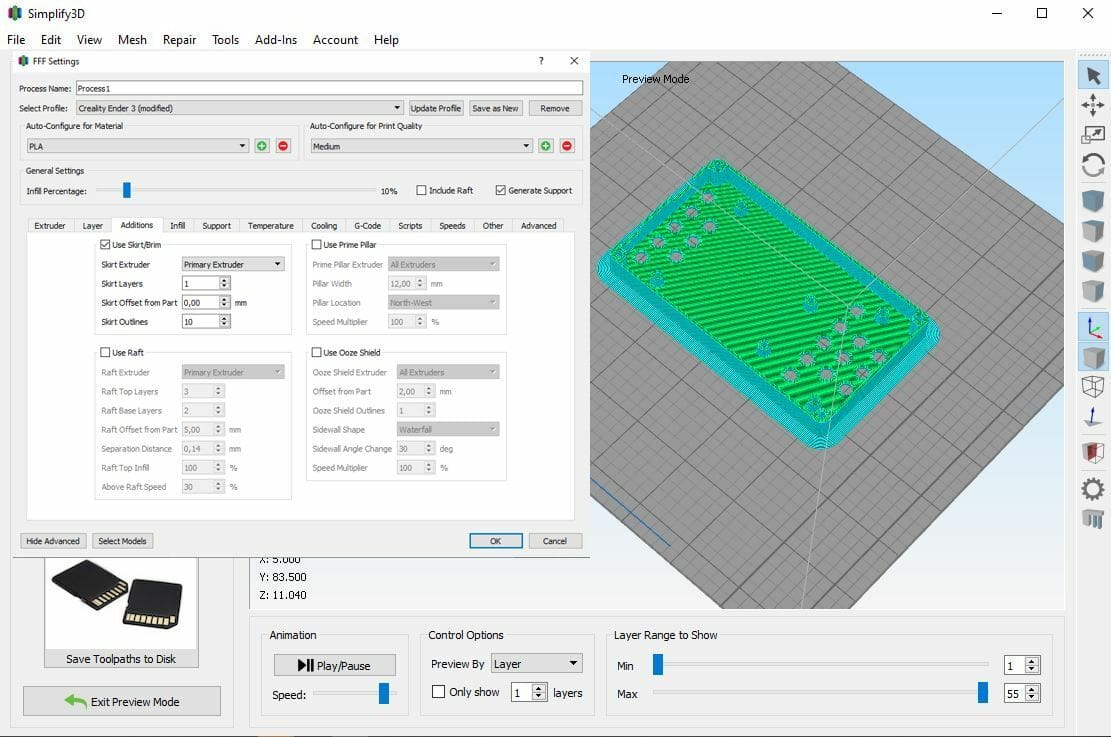This screenshot has width=1111, height=737.
Task: Switch to the Support tab
Action: click(x=216, y=225)
